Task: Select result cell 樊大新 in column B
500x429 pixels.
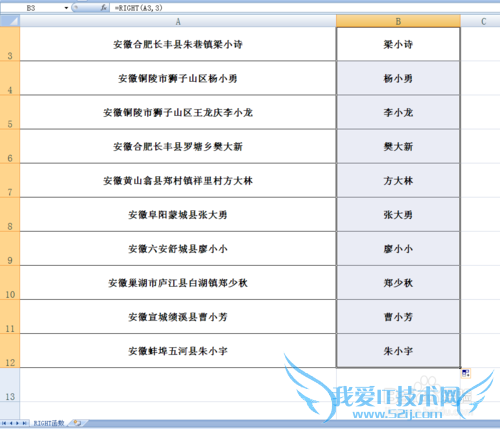Action: [x=398, y=146]
